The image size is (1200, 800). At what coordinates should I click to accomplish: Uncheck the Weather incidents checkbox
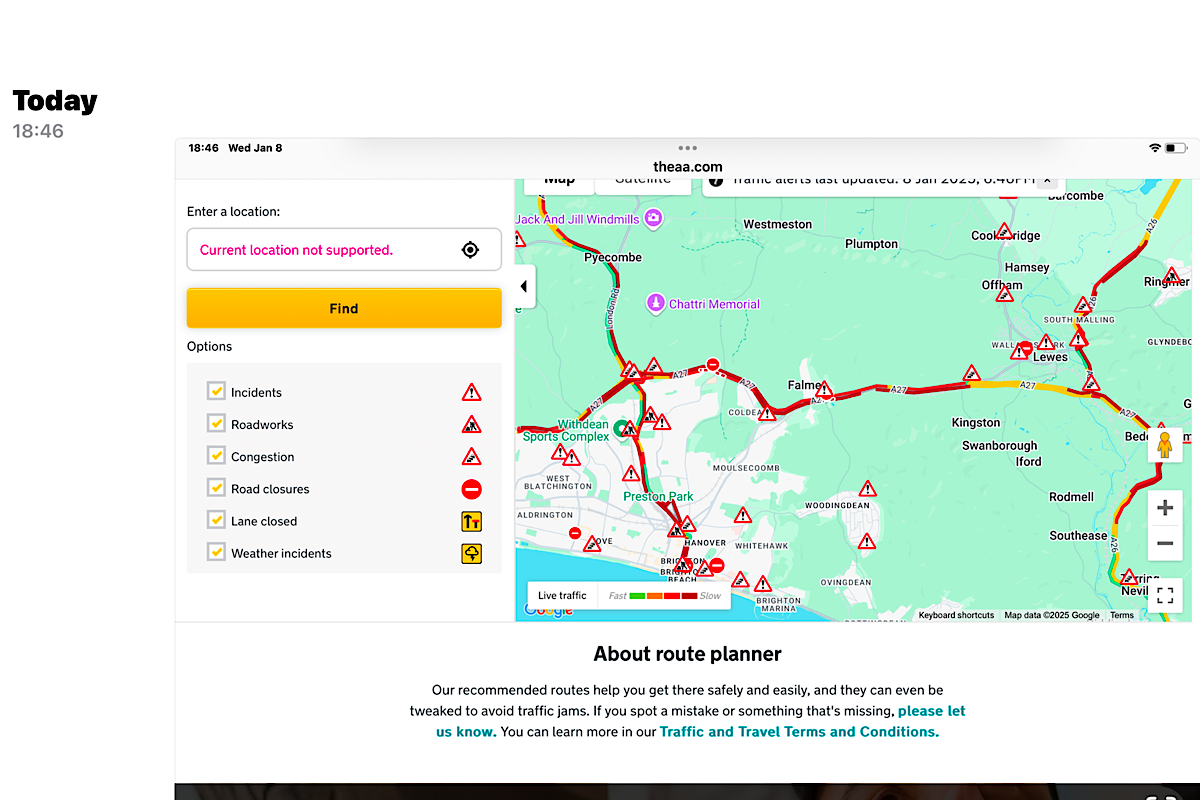click(216, 551)
